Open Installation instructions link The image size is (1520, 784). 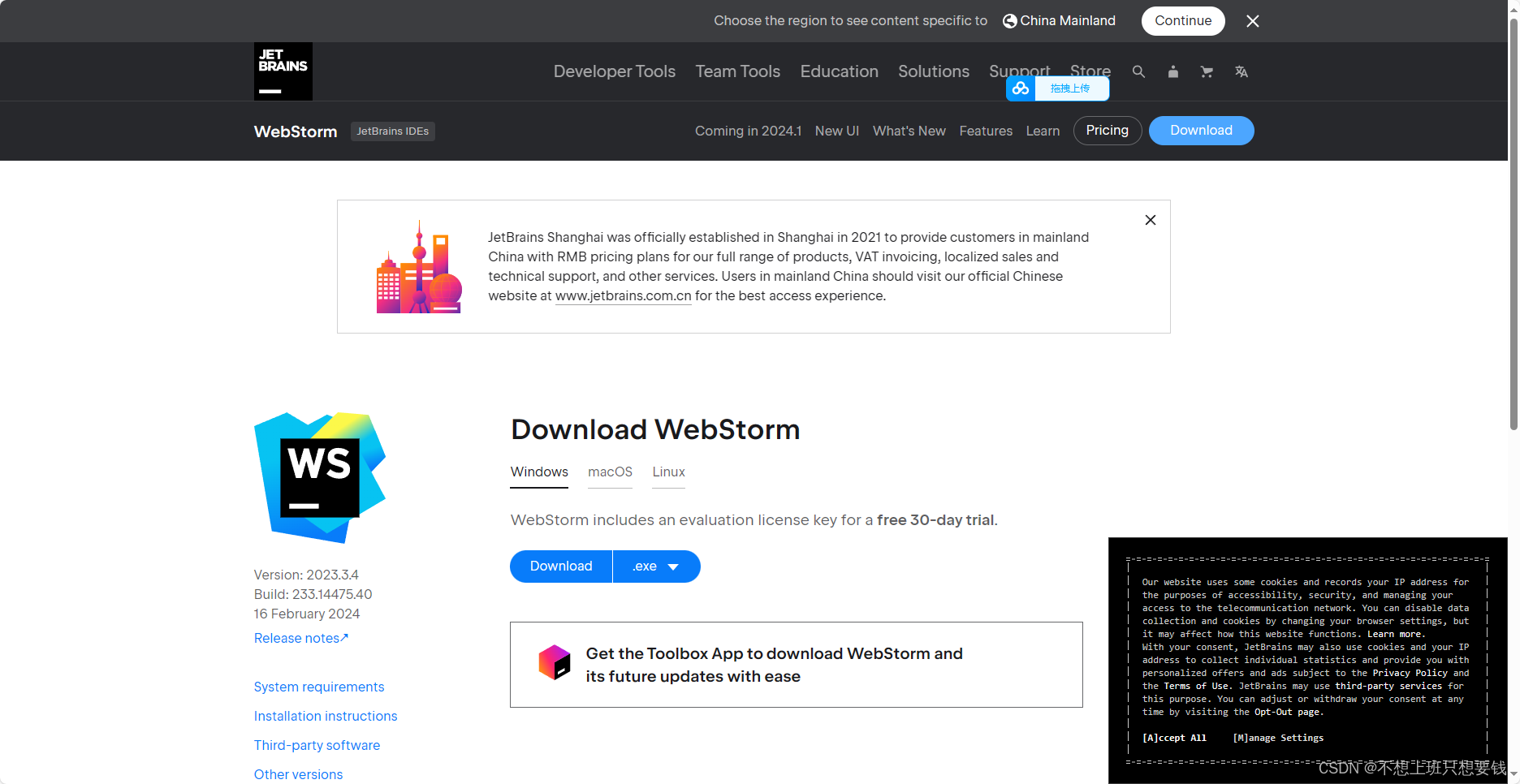click(326, 716)
